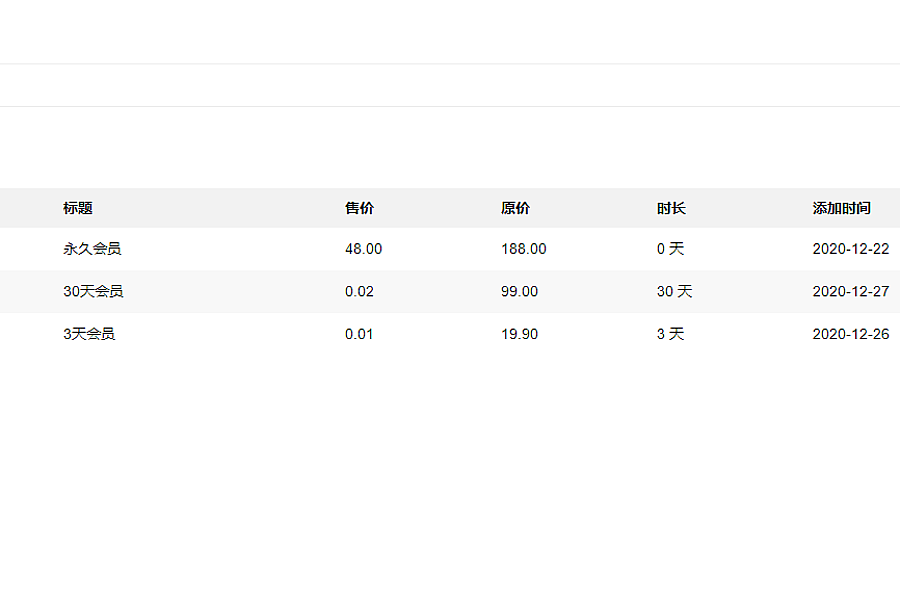Image resolution: width=900 pixels, height=600 pixels.
Task: Click the 99.00 original price cell
Action: pyautogui.click(x=519, y=291)
